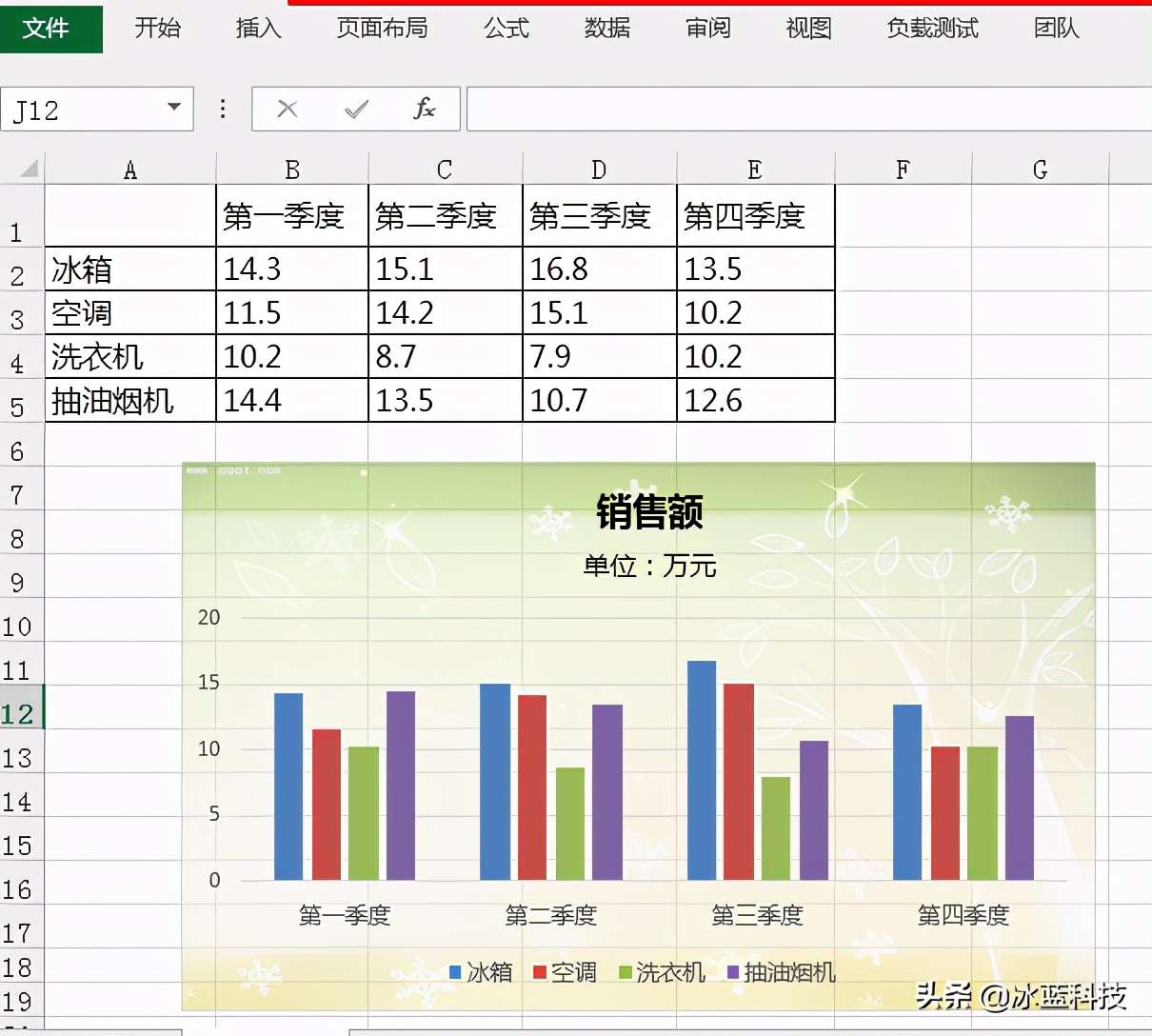Select the chart title 销售额
This screenshot has height=1036, width=1152.
point(649,511)
